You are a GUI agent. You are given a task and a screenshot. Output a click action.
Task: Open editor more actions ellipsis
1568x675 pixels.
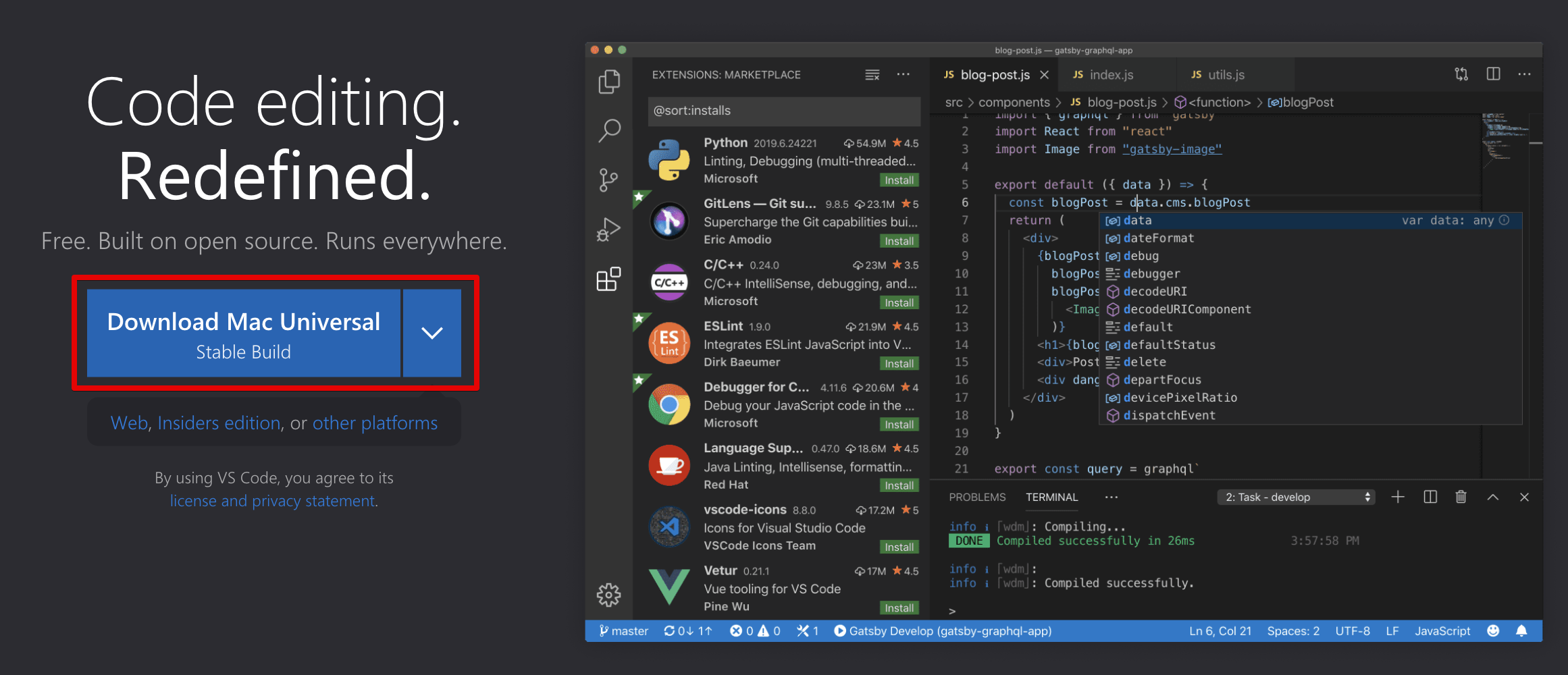[x=1524, y=74]
